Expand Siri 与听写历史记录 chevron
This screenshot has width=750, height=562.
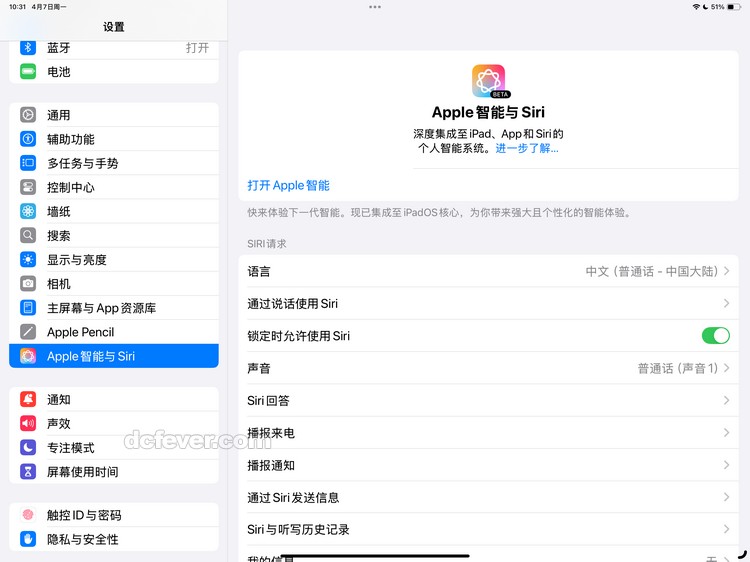pyautogui.click(x=726, y=529)
